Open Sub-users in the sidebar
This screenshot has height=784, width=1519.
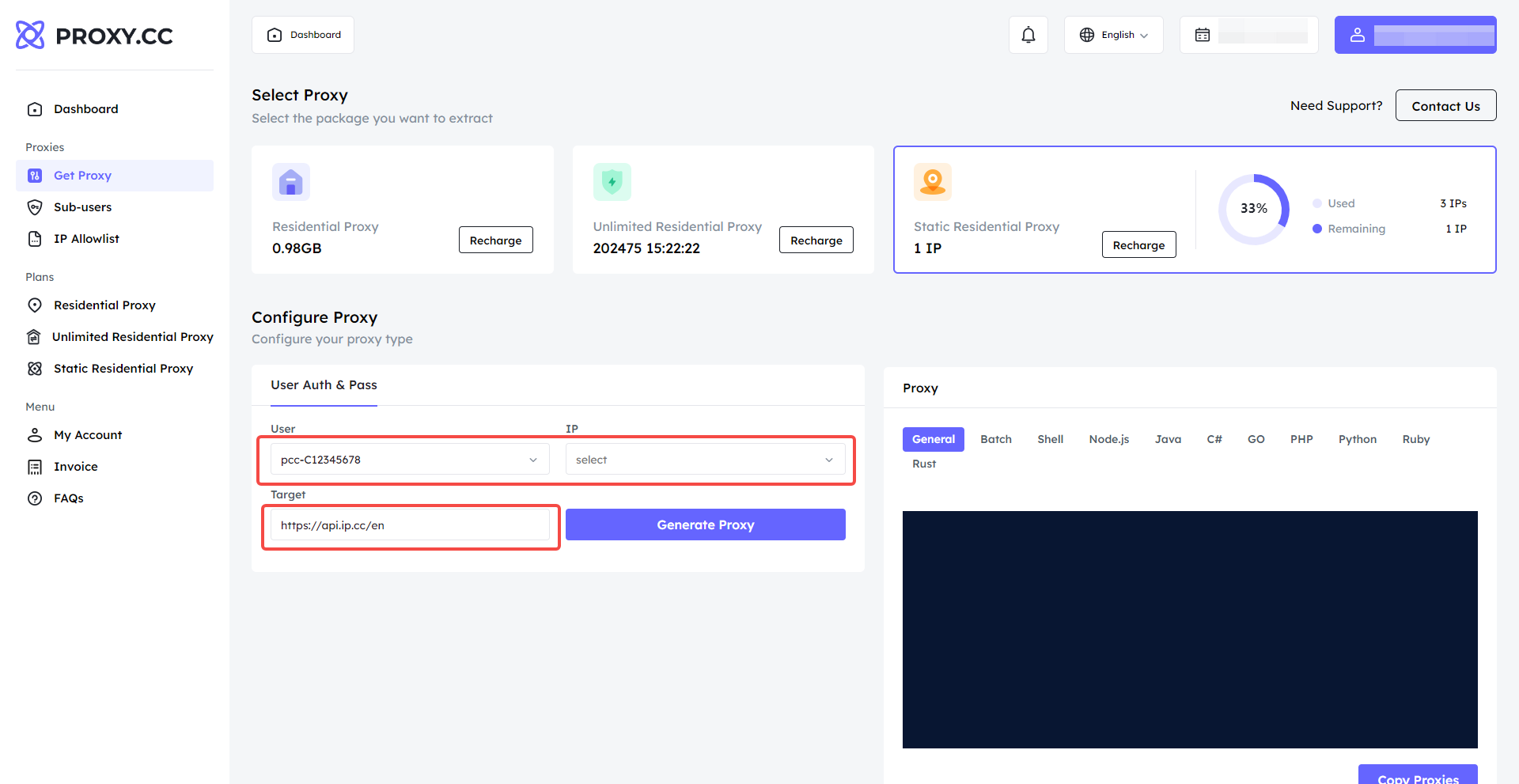(x=115, y=207)
